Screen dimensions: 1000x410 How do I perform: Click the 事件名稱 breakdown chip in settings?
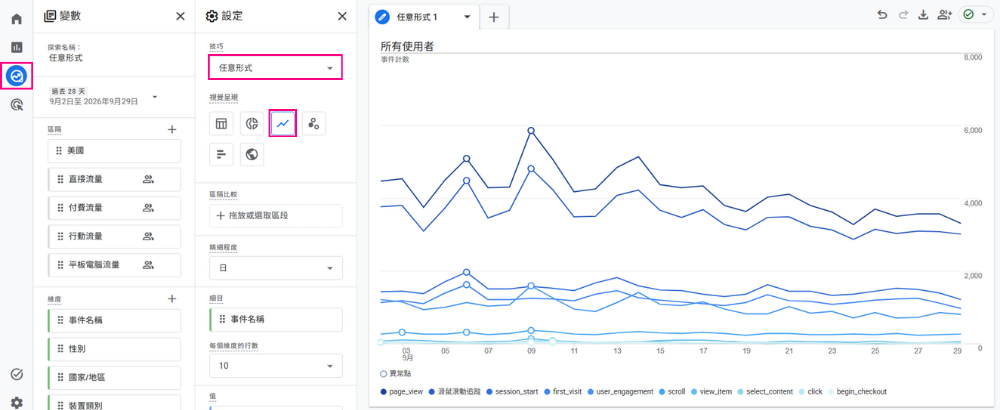pos(276,319)
